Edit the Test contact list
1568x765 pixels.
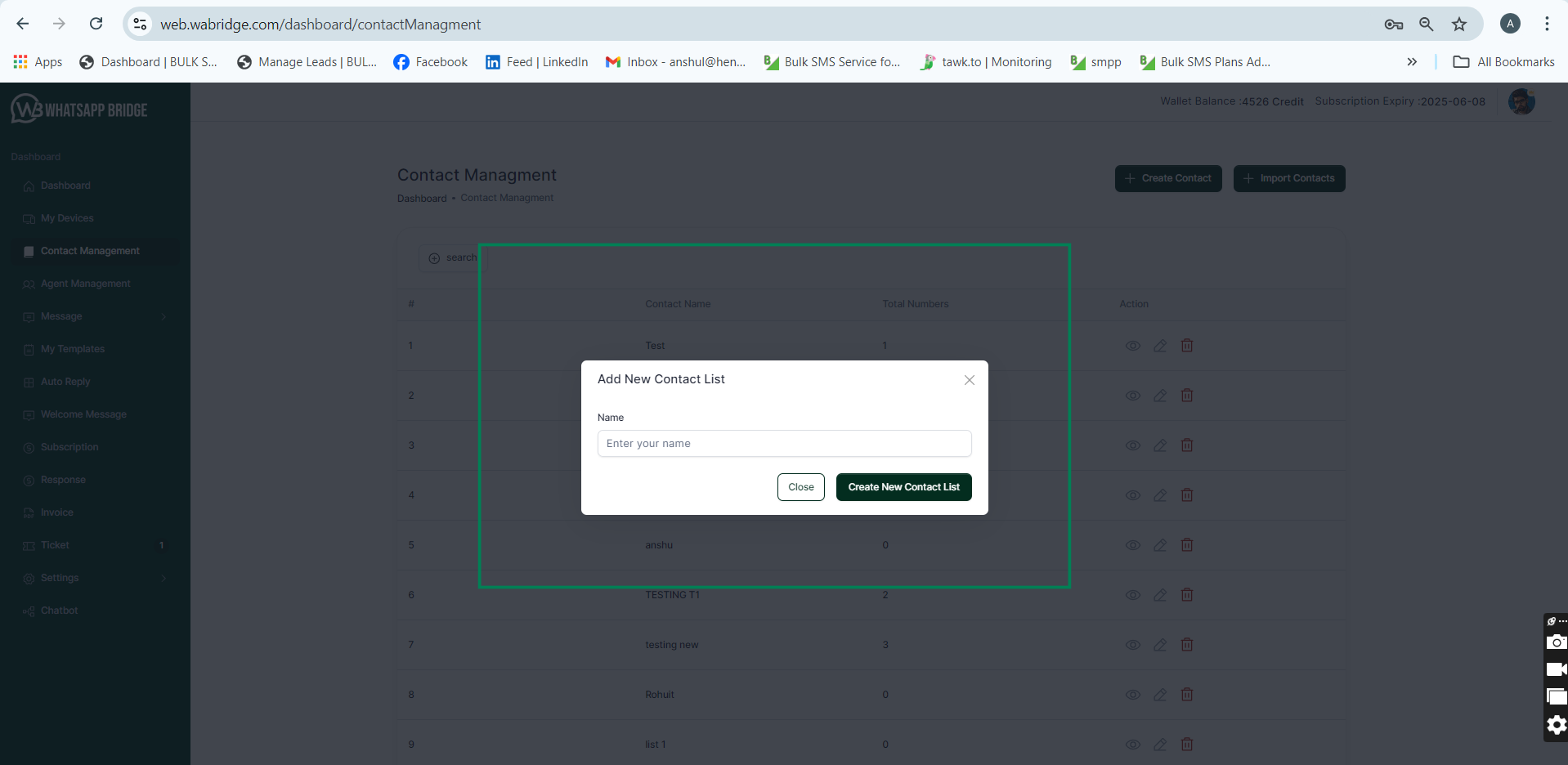[1160, 346]
